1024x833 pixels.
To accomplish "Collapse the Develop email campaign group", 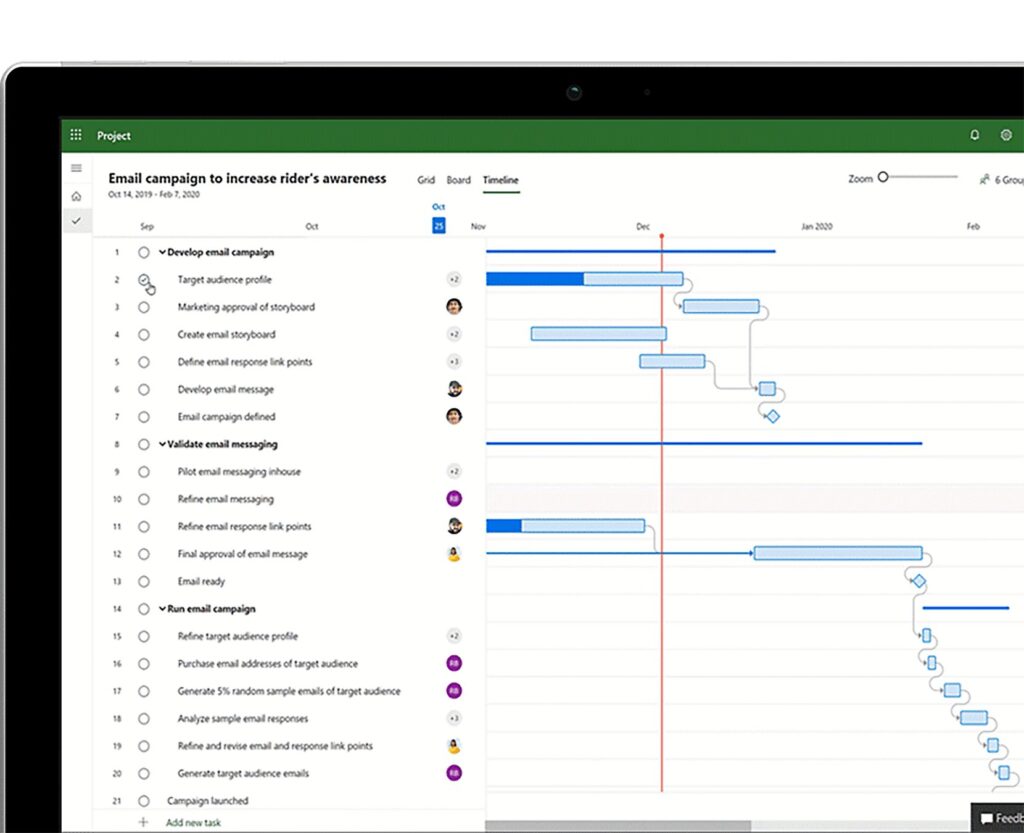I will (x=161, y=252).
